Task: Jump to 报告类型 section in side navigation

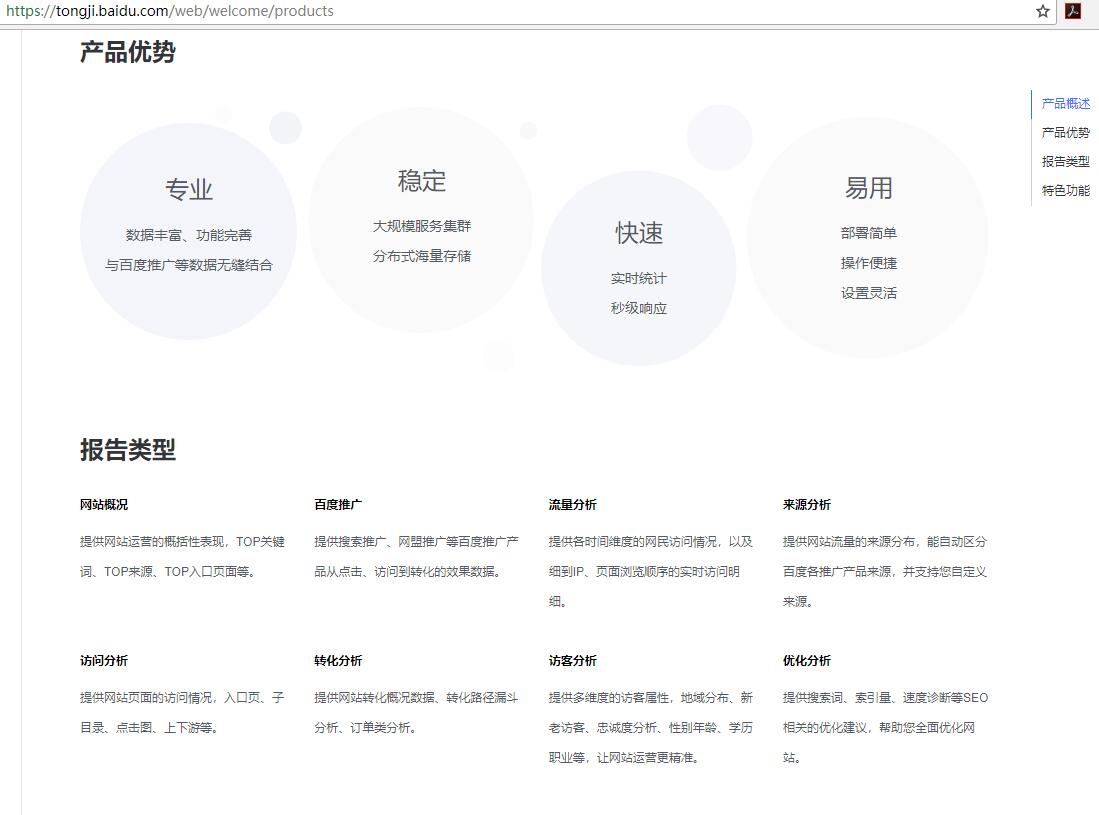Action: click(x=1065, y=161)
